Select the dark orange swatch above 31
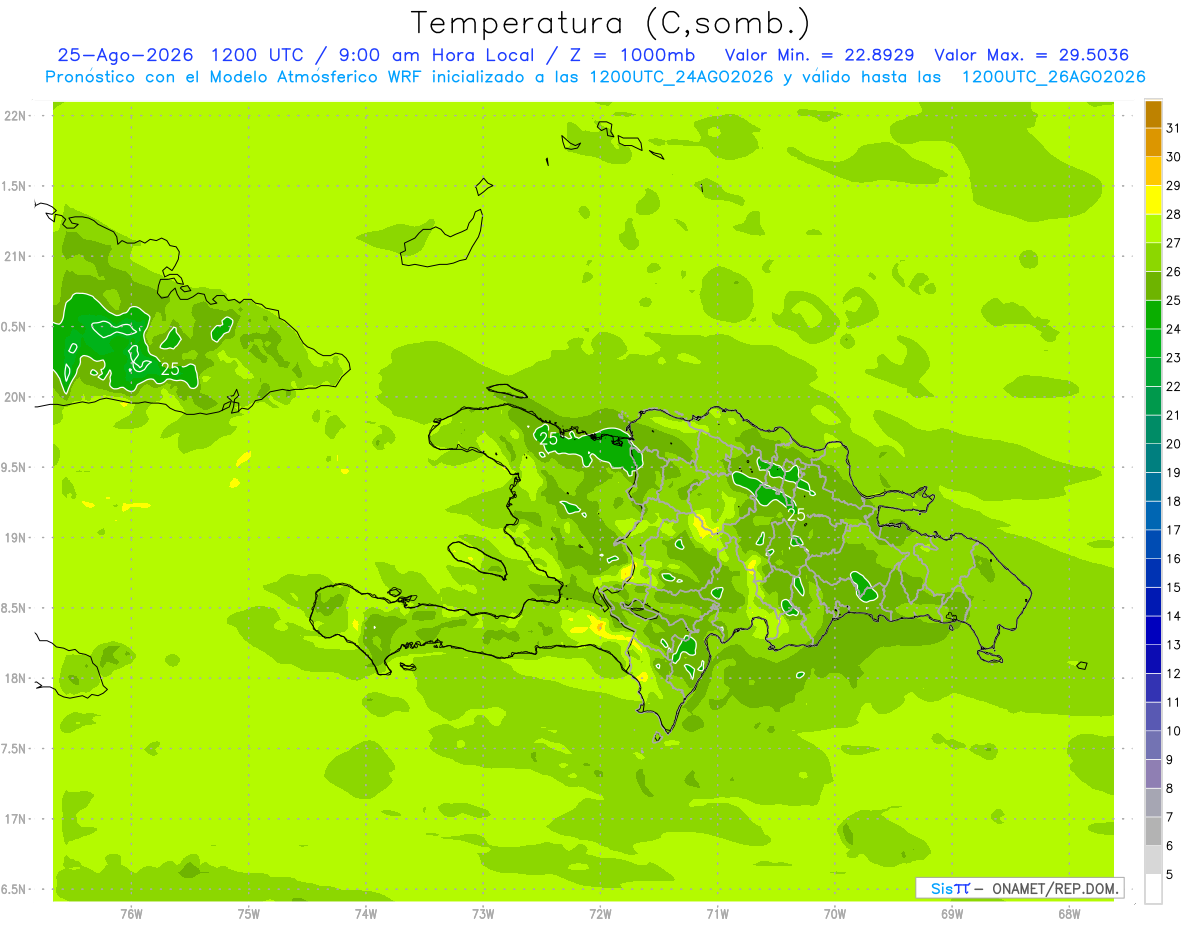This screenshot has width=1200, height=927. tap(1153, 114)
